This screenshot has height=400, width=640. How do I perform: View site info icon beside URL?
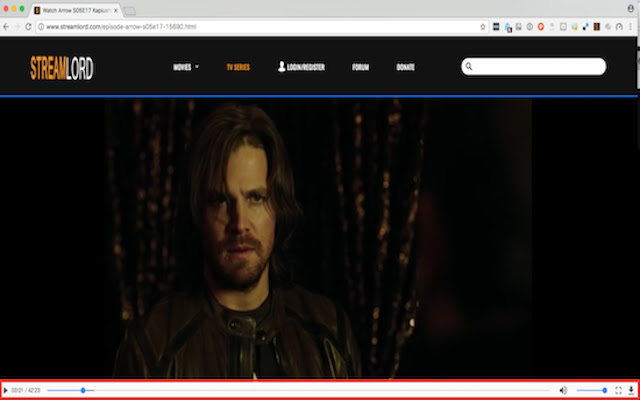tap(41, 27)
